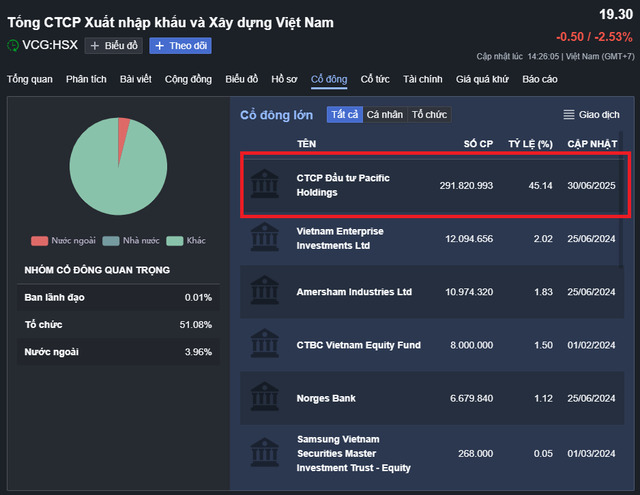The image size is (640, 495).
Task: Click the bank icon beside CTCP Đầu tư Pacific Holdings
Action: click(265, 184)
